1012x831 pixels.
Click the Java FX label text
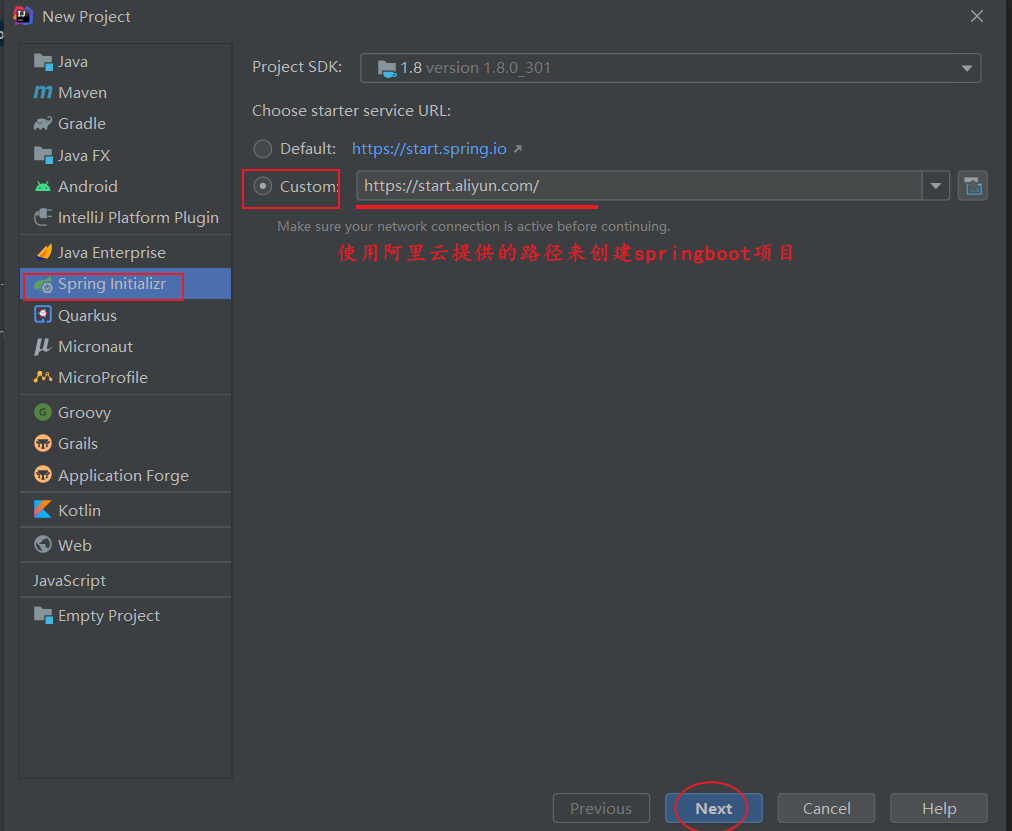[84, 155]
